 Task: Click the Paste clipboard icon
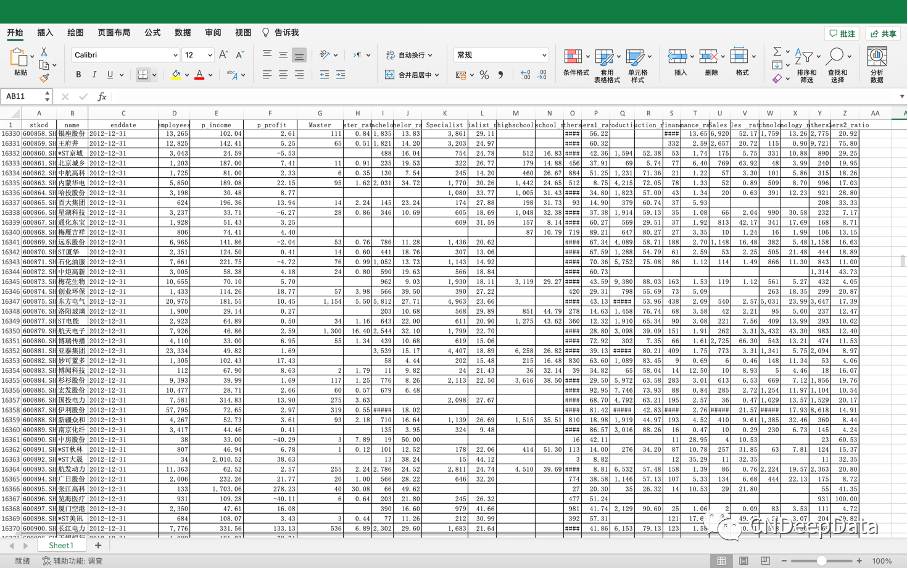[19, 58]
